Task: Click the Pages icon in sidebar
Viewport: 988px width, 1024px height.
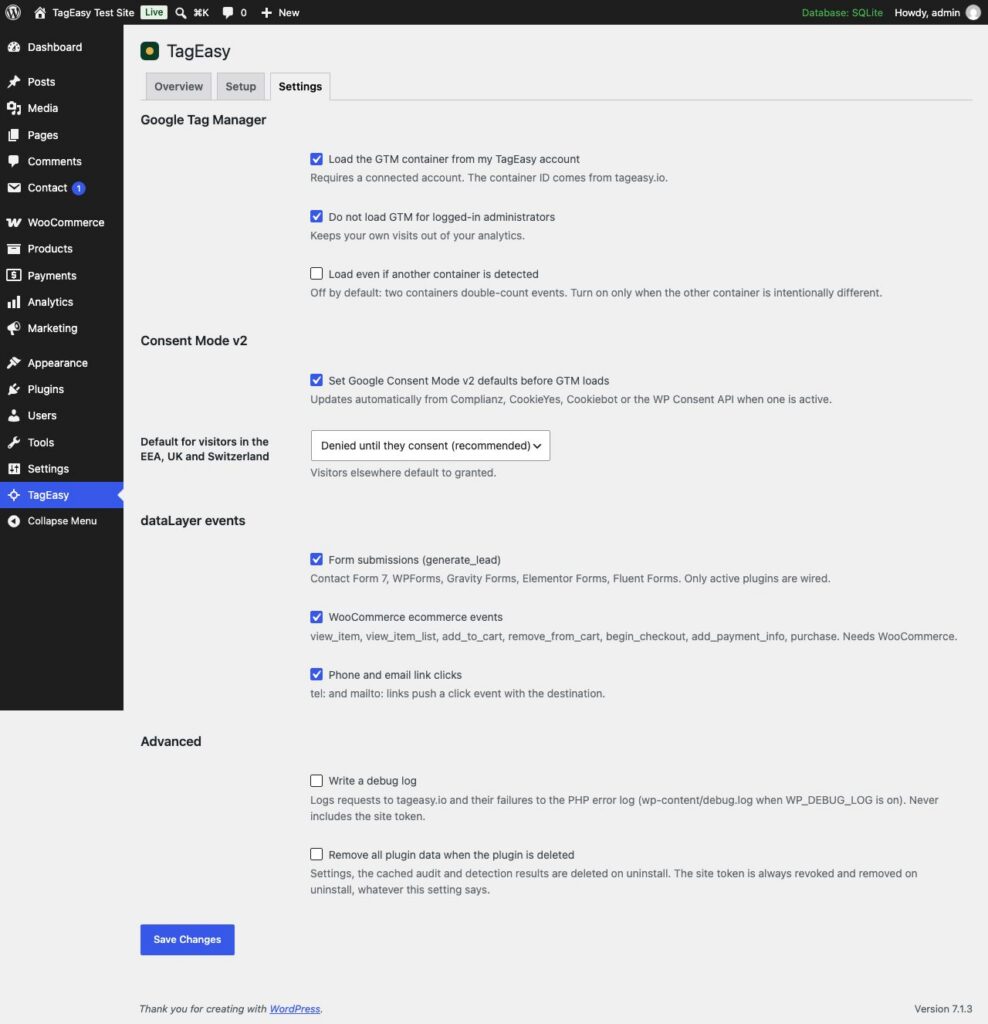Action: (14, 135)
